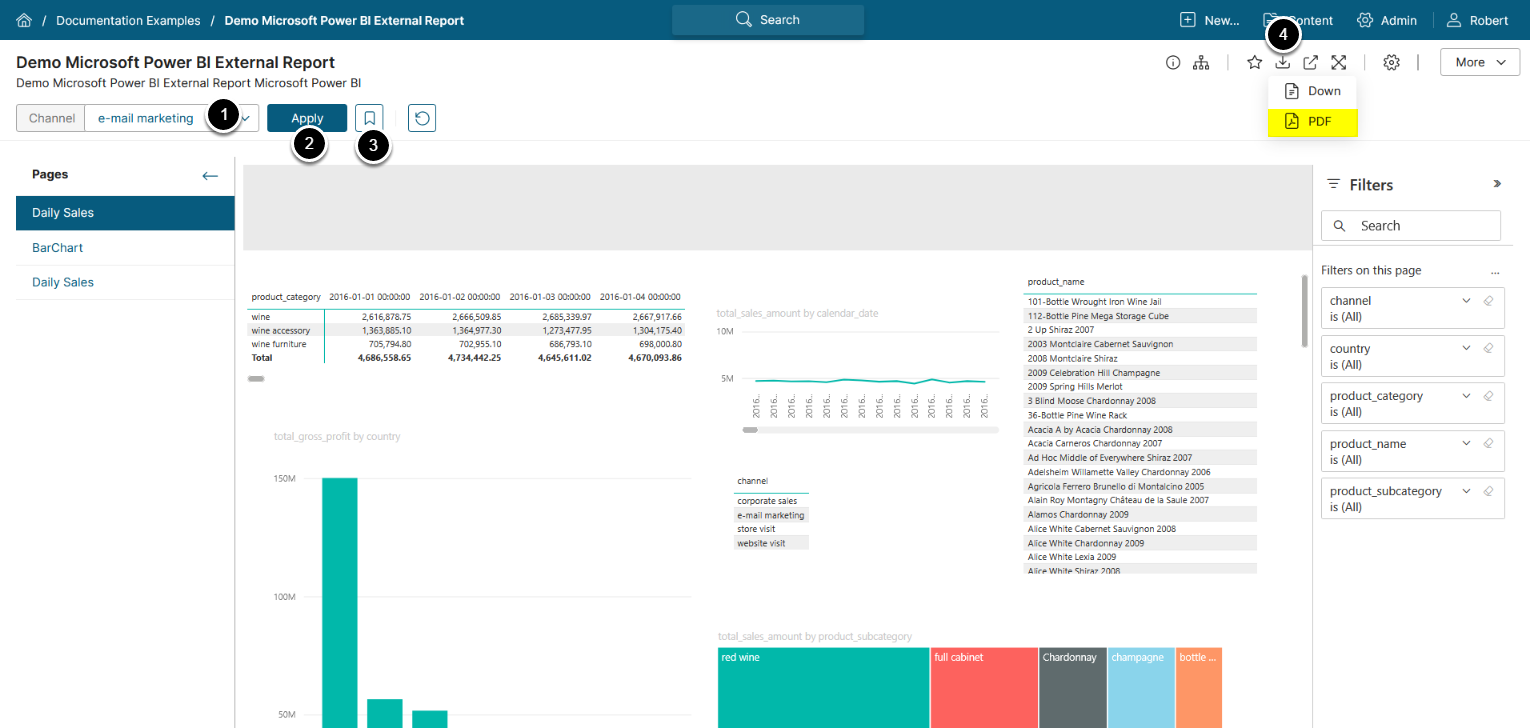Reset filters with the refresh icon

[x=422, y=118]
